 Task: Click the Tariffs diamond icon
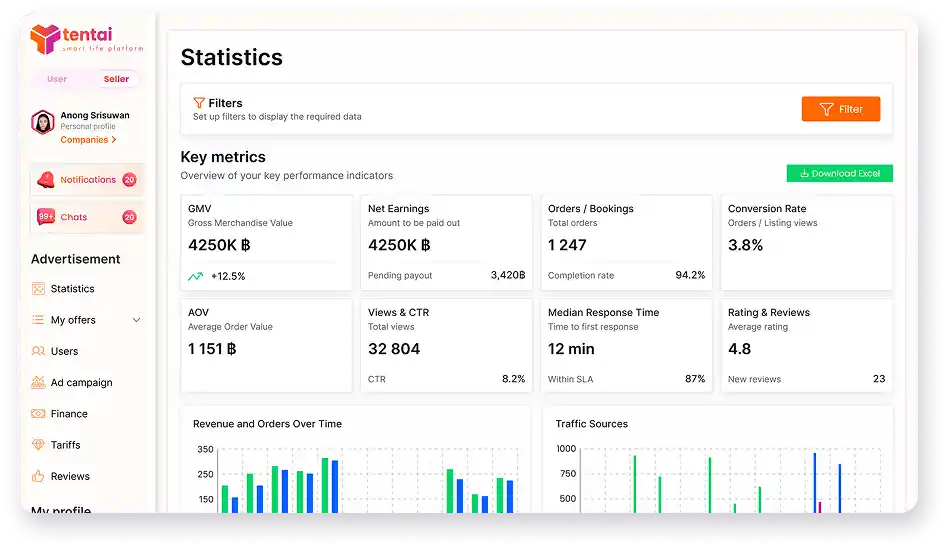(38, 444)
